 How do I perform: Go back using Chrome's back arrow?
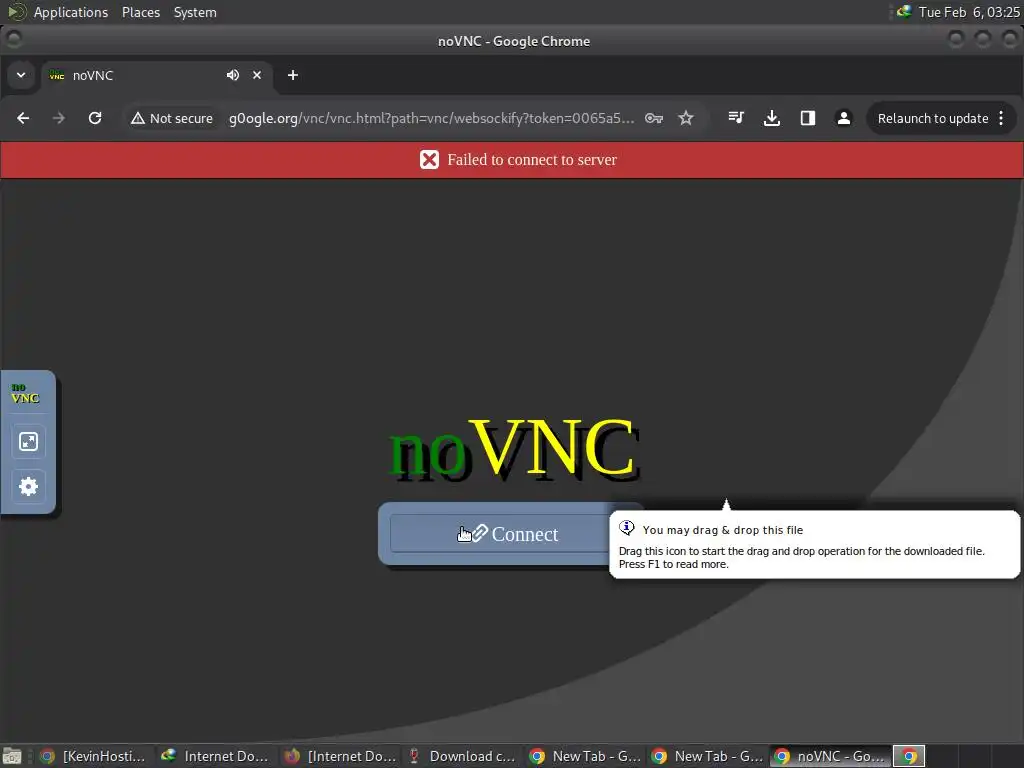[x=23, y=118]
